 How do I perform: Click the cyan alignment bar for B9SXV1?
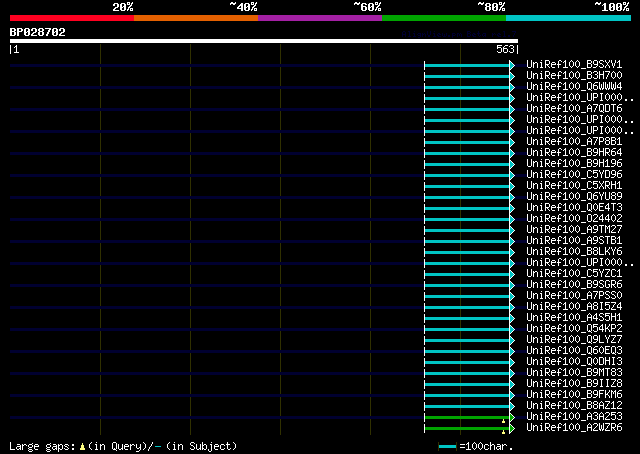coord(467,65)
